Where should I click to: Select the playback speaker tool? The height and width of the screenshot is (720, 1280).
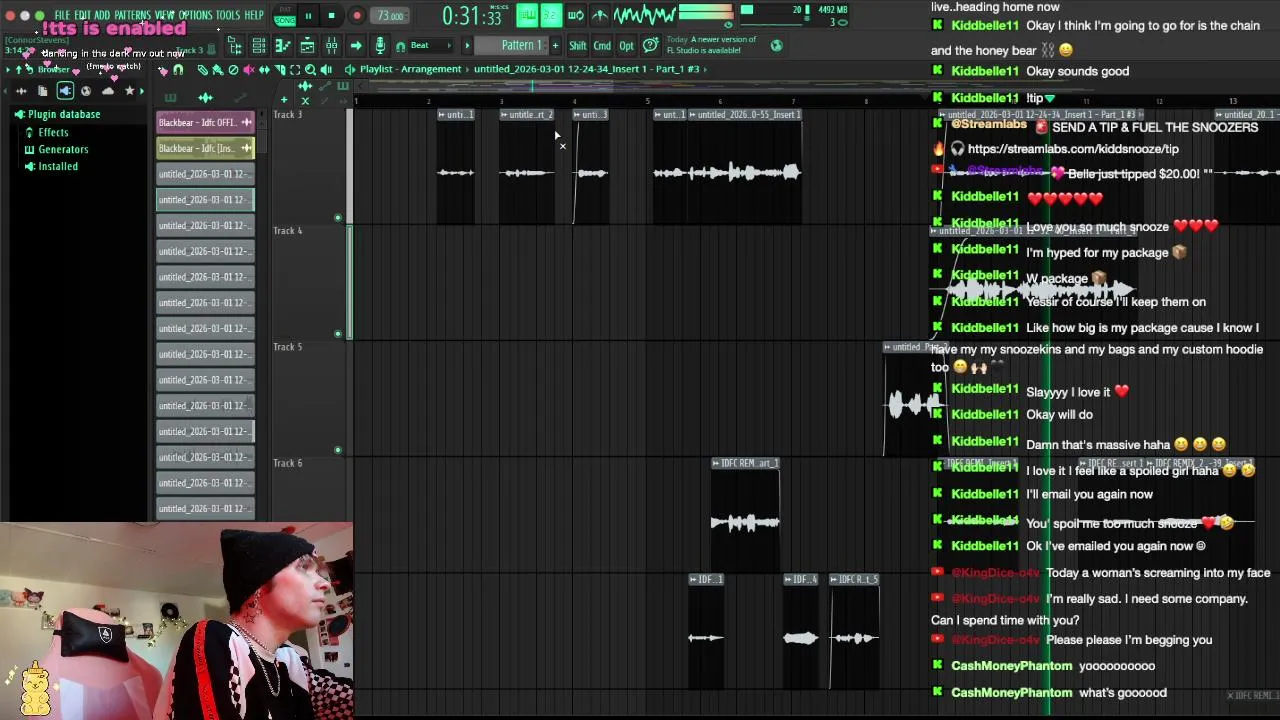[326, 70]
